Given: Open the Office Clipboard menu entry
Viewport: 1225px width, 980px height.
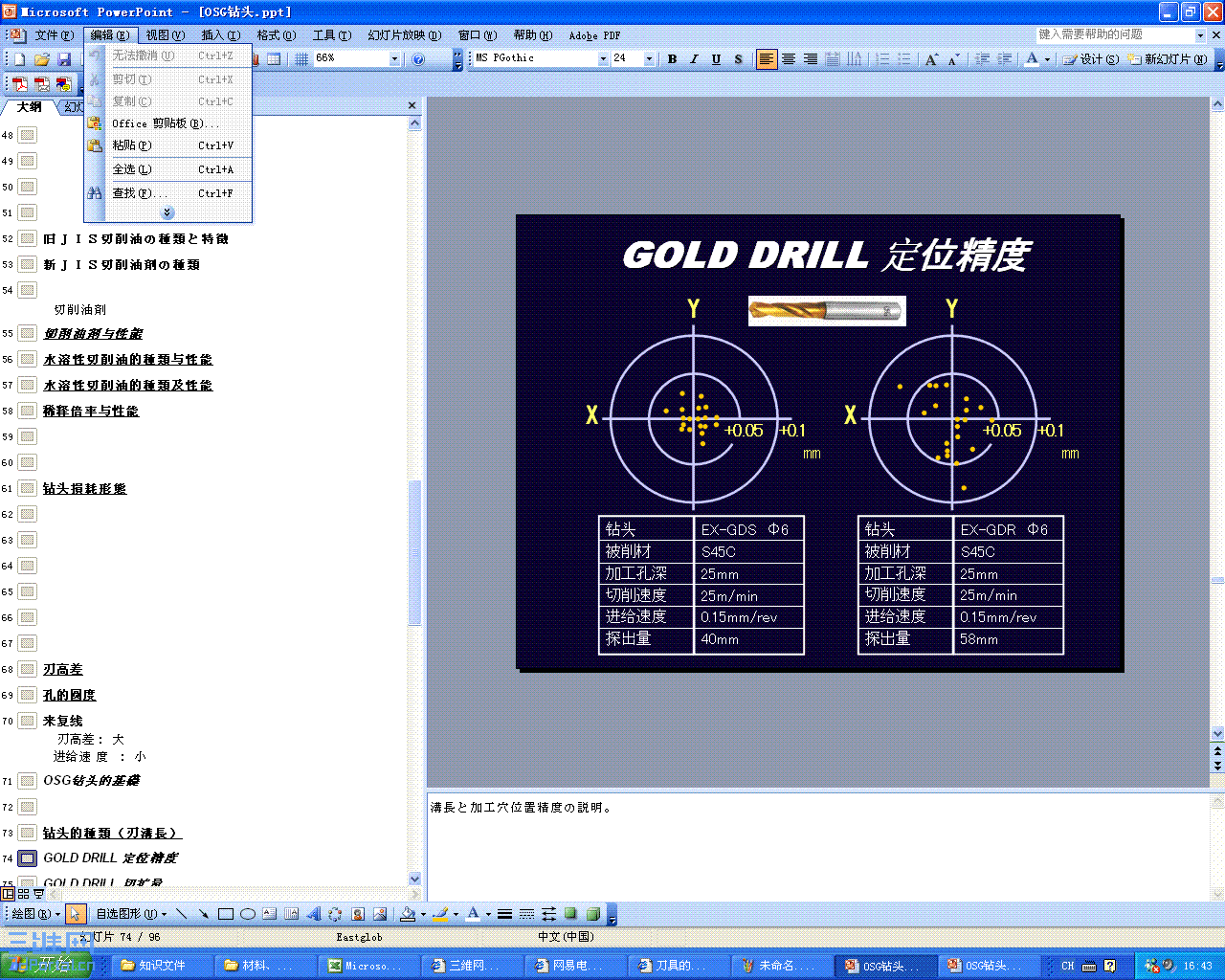Looking at the screenshot, I should tap(167, 123).
